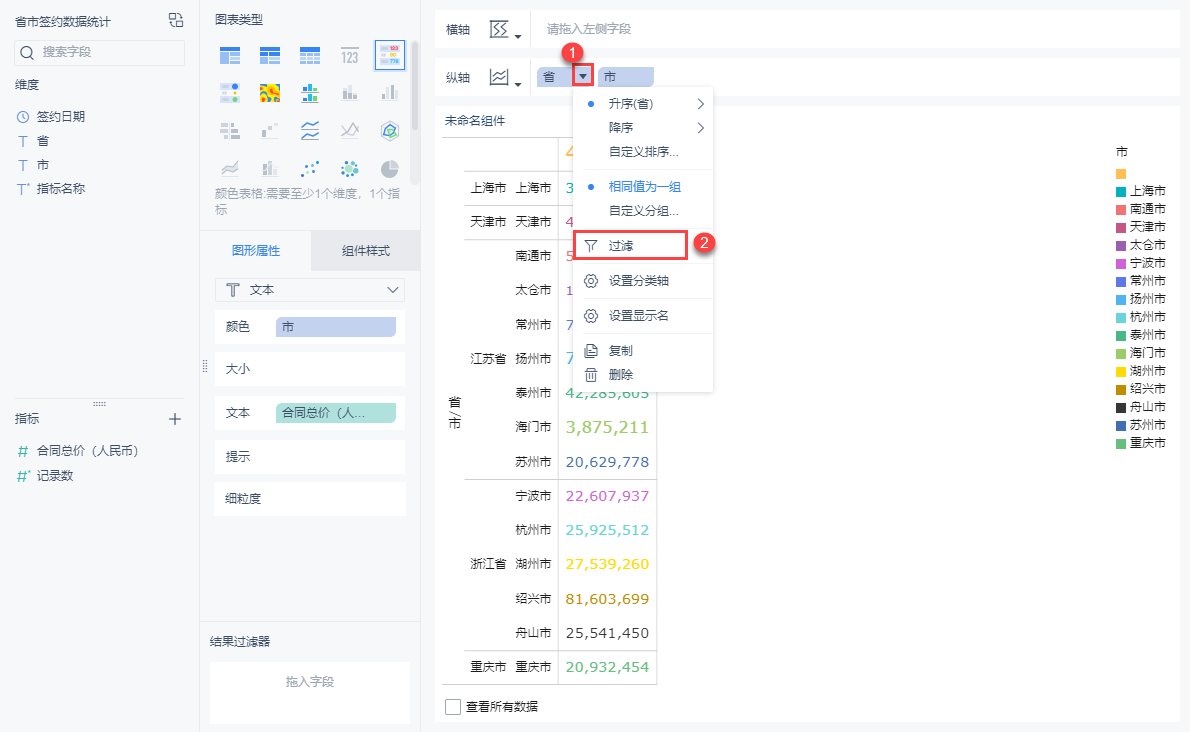
Task: Choose the dot table chart type
Action: pyautogui.click(x=230, y=93)
